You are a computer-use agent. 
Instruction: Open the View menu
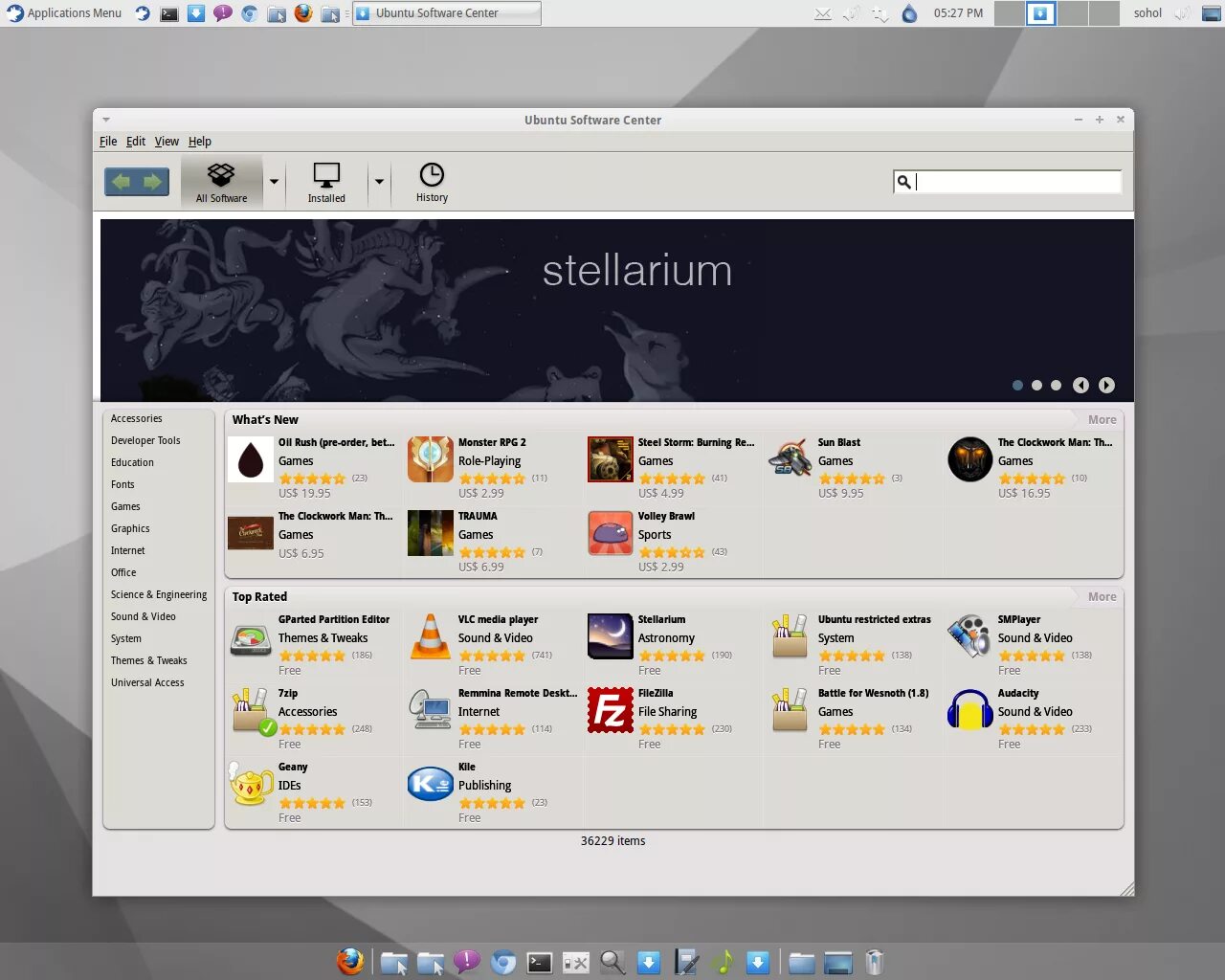[167, 142]
